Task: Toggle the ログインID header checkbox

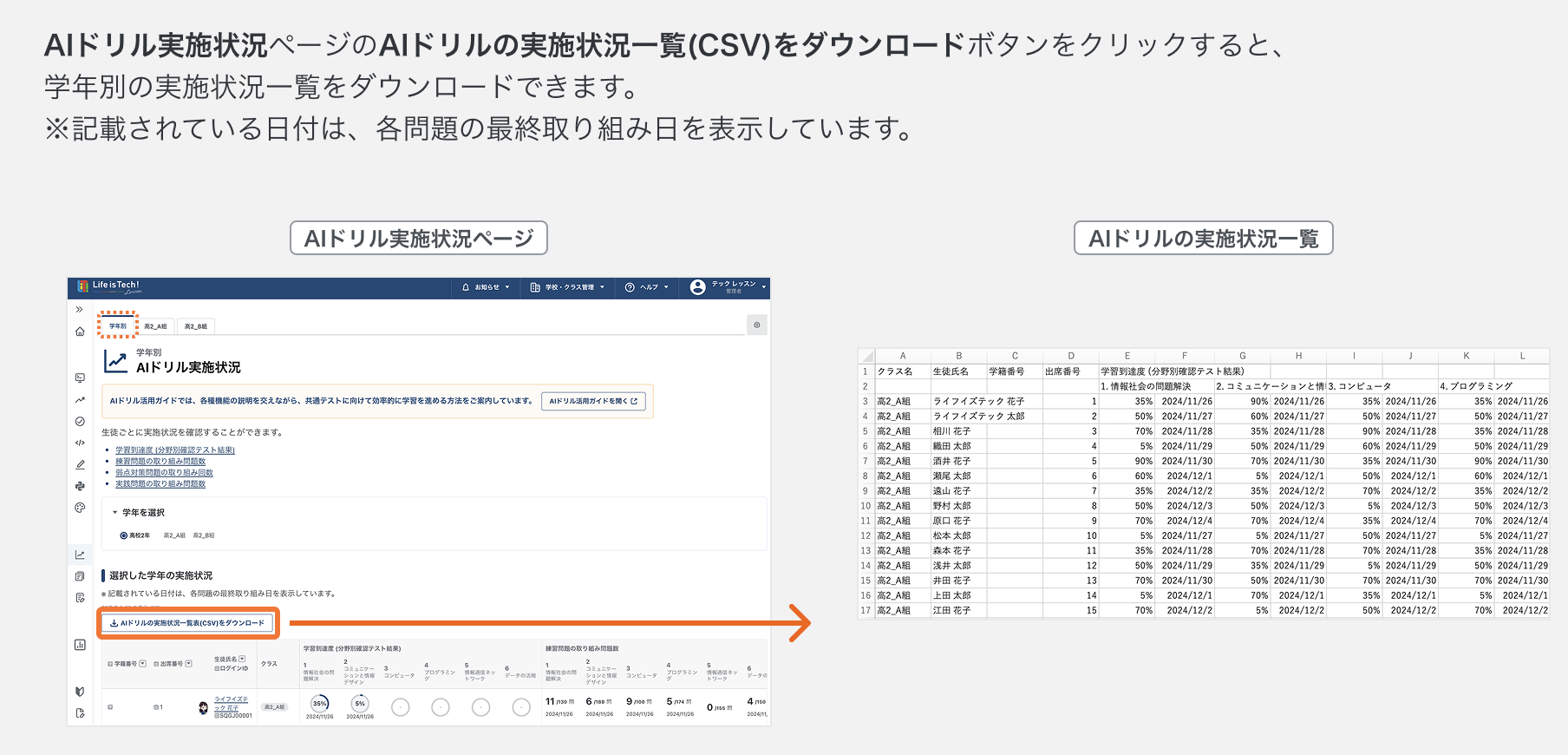Action: coord(217,668)
